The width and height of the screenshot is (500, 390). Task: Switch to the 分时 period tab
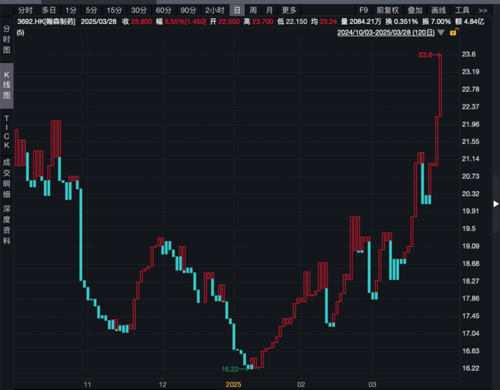pos(25,10)
